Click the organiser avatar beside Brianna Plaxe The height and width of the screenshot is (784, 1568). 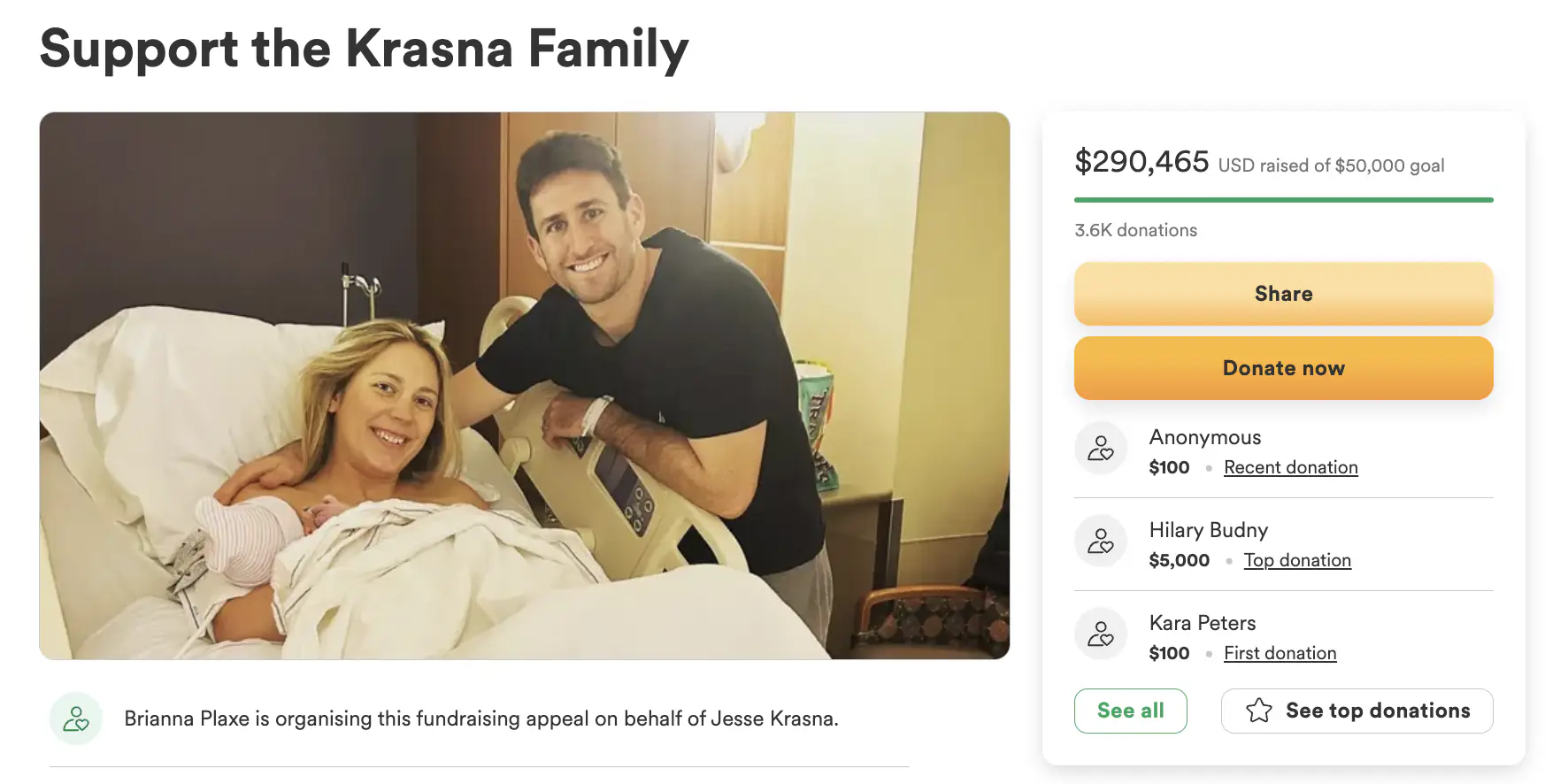pyautogui.click(x=76, y=719)
